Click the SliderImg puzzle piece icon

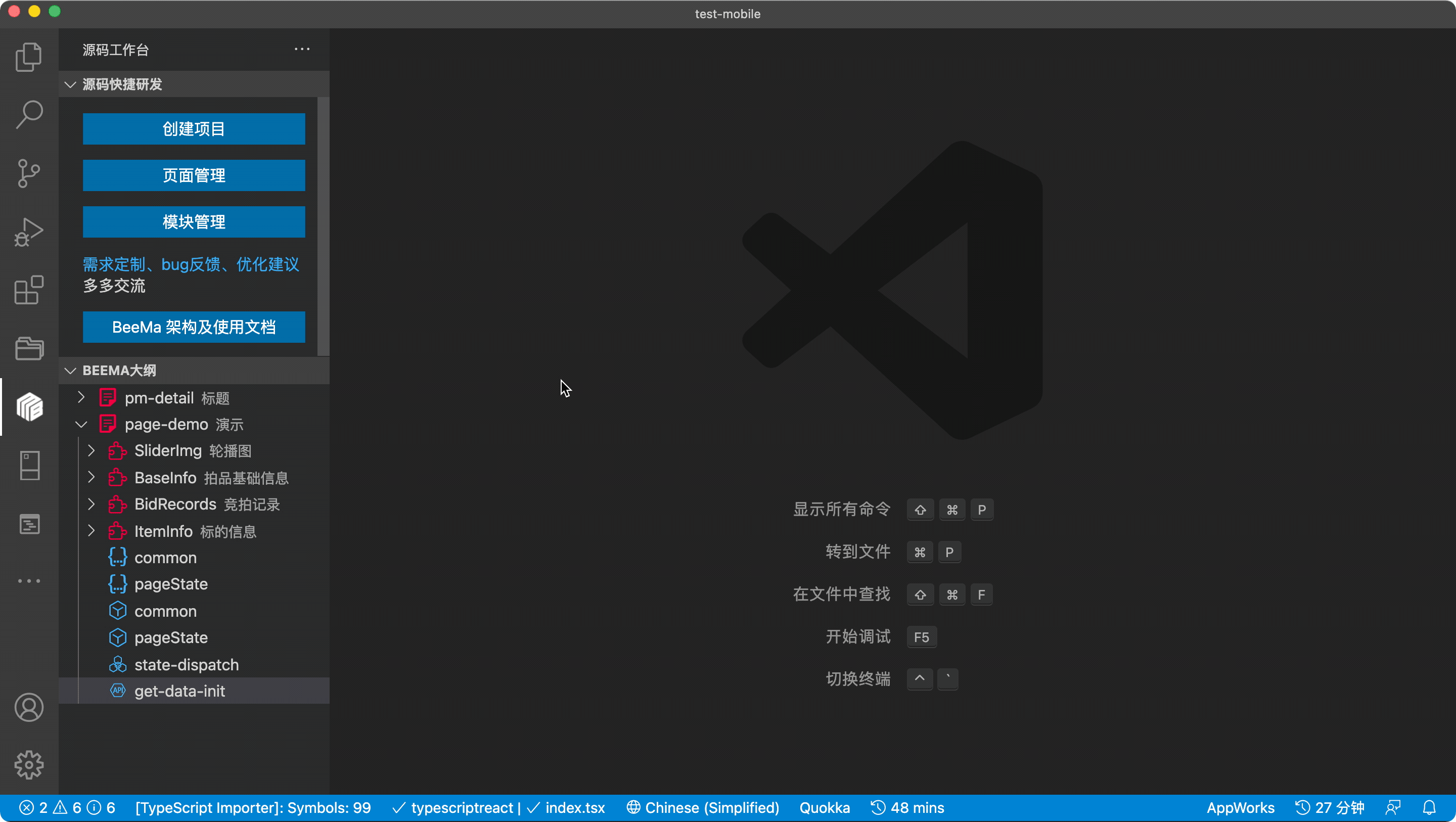(x=118, y=450)
